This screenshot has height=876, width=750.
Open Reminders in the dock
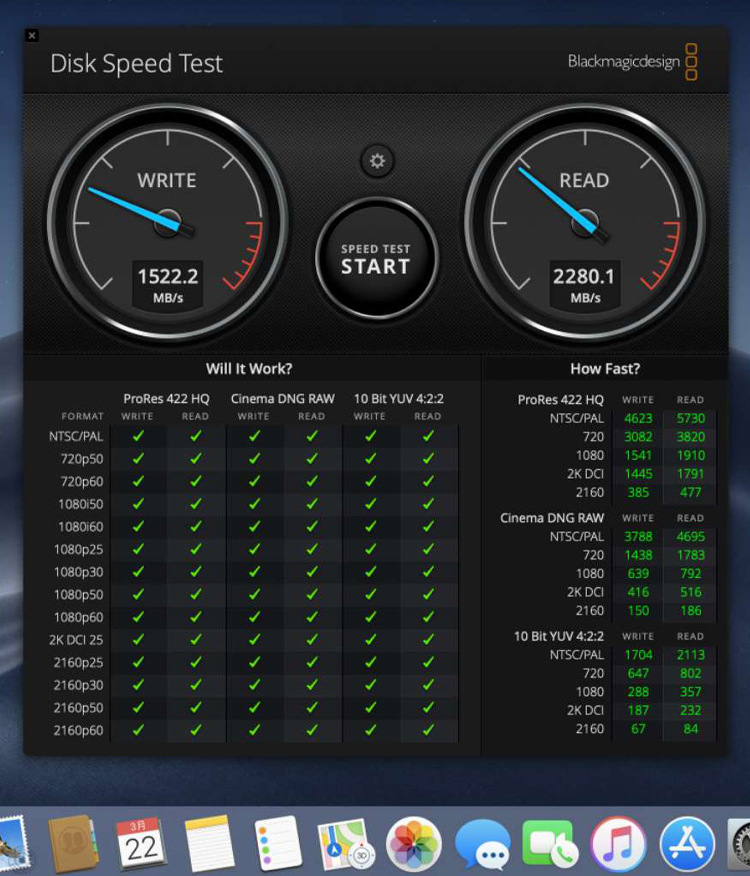coord(277,843)
